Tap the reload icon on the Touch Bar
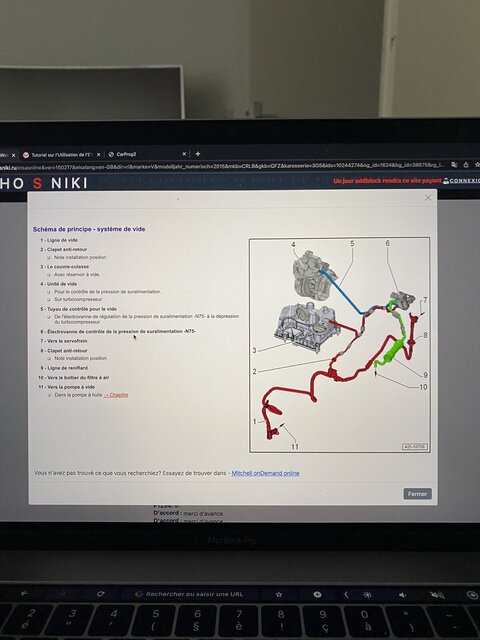The width and height of the screenshot is (480, 640). pos(100,594)
